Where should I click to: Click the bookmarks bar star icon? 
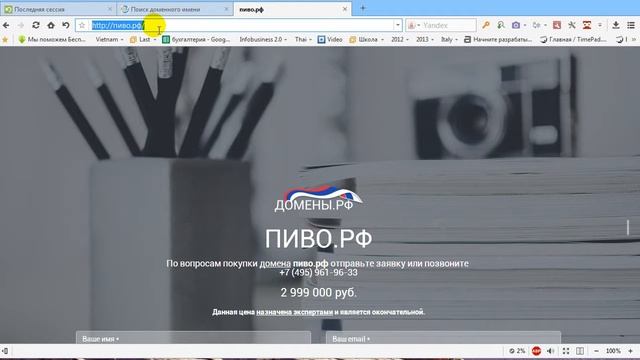(x=5, y=40)
